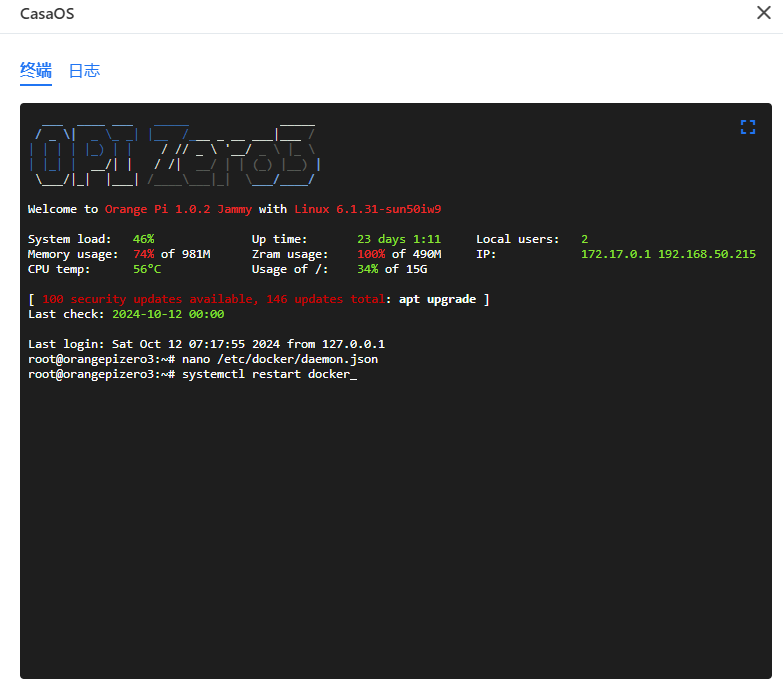Switch to the 终端 tab
The image size is (783, 688).
36,70
